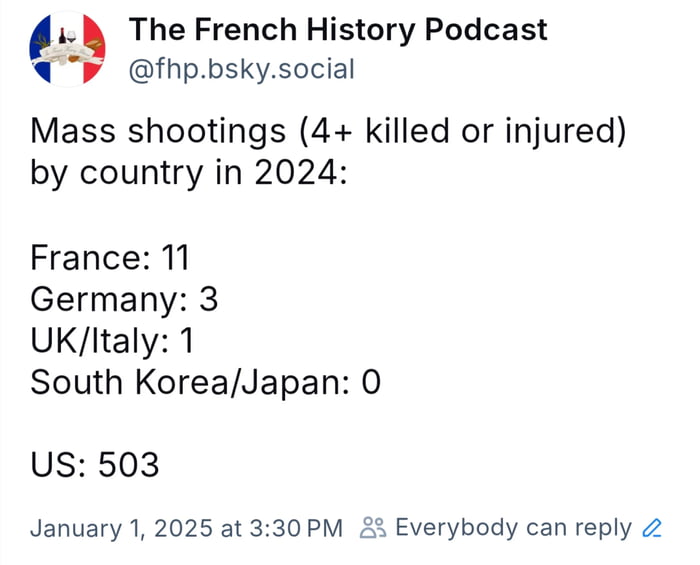
Task: Click the word Podcast in the title
Action: (486, 29)
